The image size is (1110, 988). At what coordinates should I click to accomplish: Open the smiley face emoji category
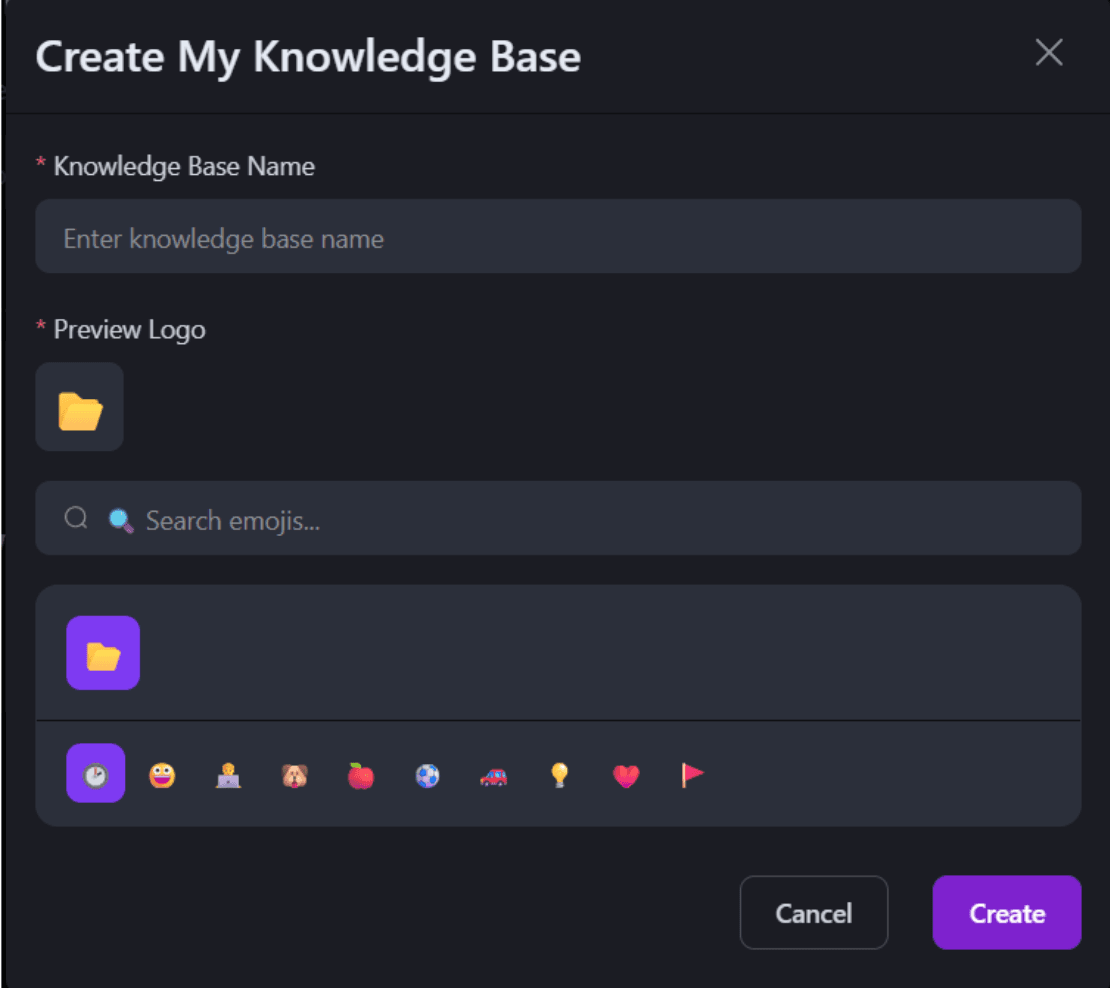click(162, 775)
